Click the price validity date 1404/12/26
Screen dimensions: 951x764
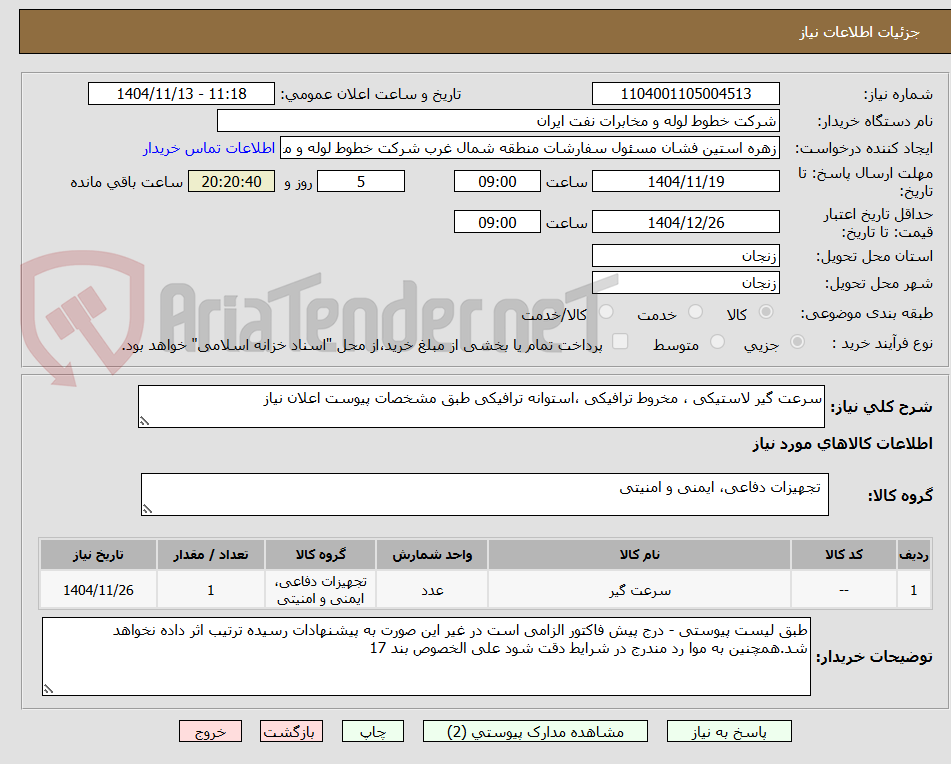[685, 222]
